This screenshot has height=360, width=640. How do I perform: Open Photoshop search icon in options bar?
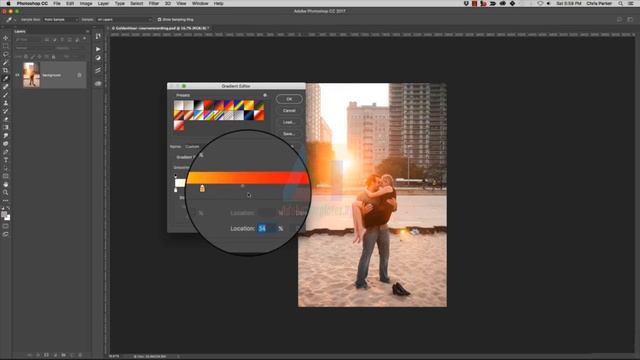coord(619,19)
